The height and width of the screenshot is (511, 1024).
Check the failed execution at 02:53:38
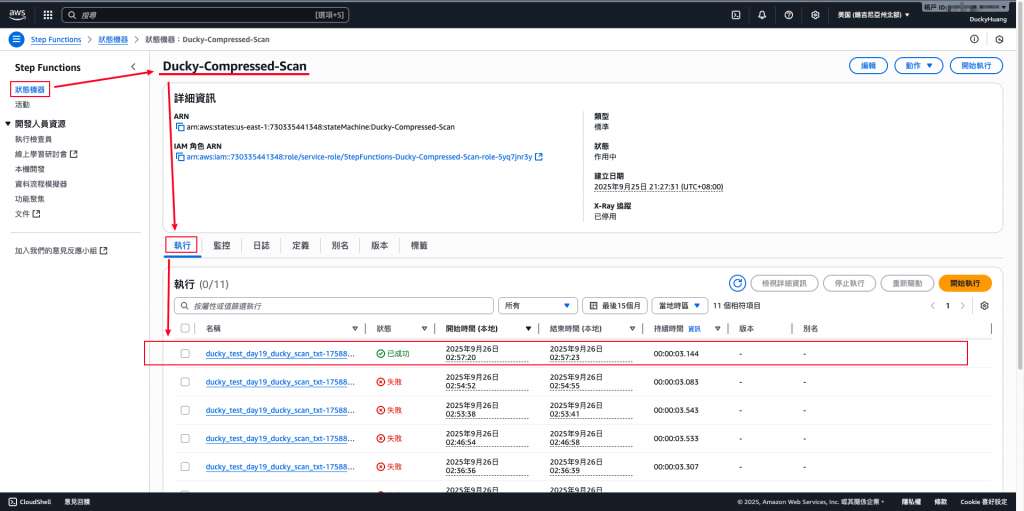tap(185, 410)
